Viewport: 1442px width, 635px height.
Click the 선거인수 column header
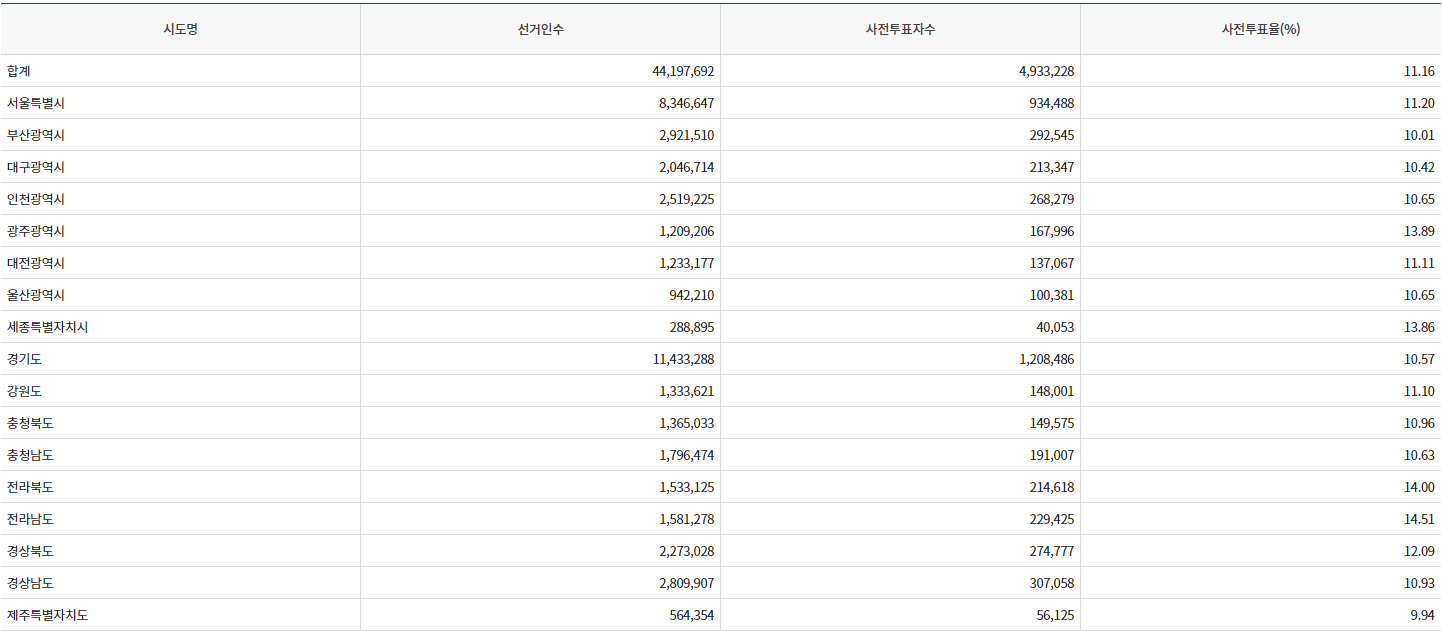(x=540, y=29)
